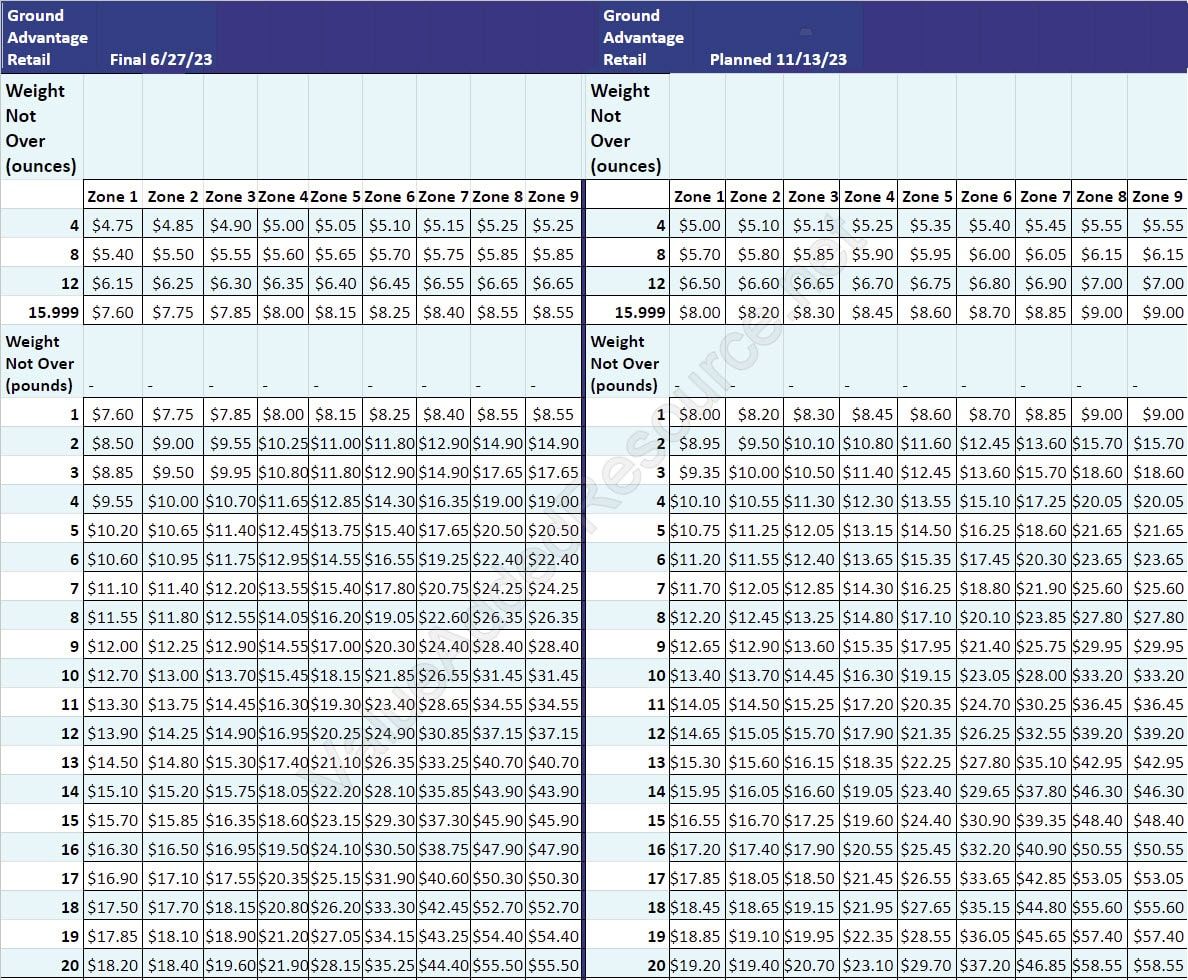Click the $42.95 rate for 13 pounds Zone 9 Planned
The width and height of the screenshot is (1188, 980).
1154,762
